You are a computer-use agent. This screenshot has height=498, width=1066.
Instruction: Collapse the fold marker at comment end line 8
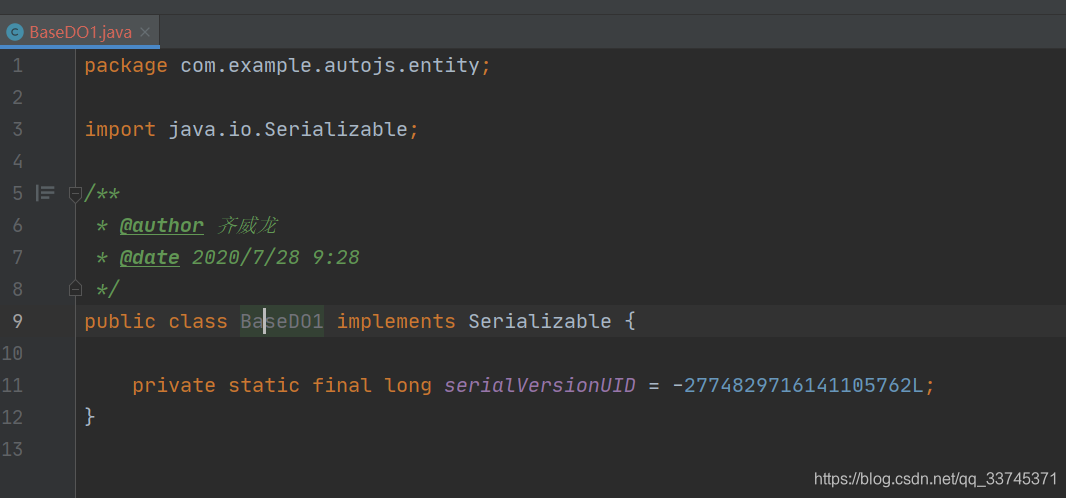click(x=75, y=289)
